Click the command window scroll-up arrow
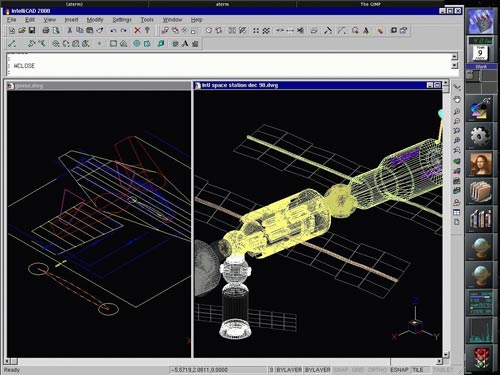The height and width of the screenshot is (375, 500). point(455,56)
